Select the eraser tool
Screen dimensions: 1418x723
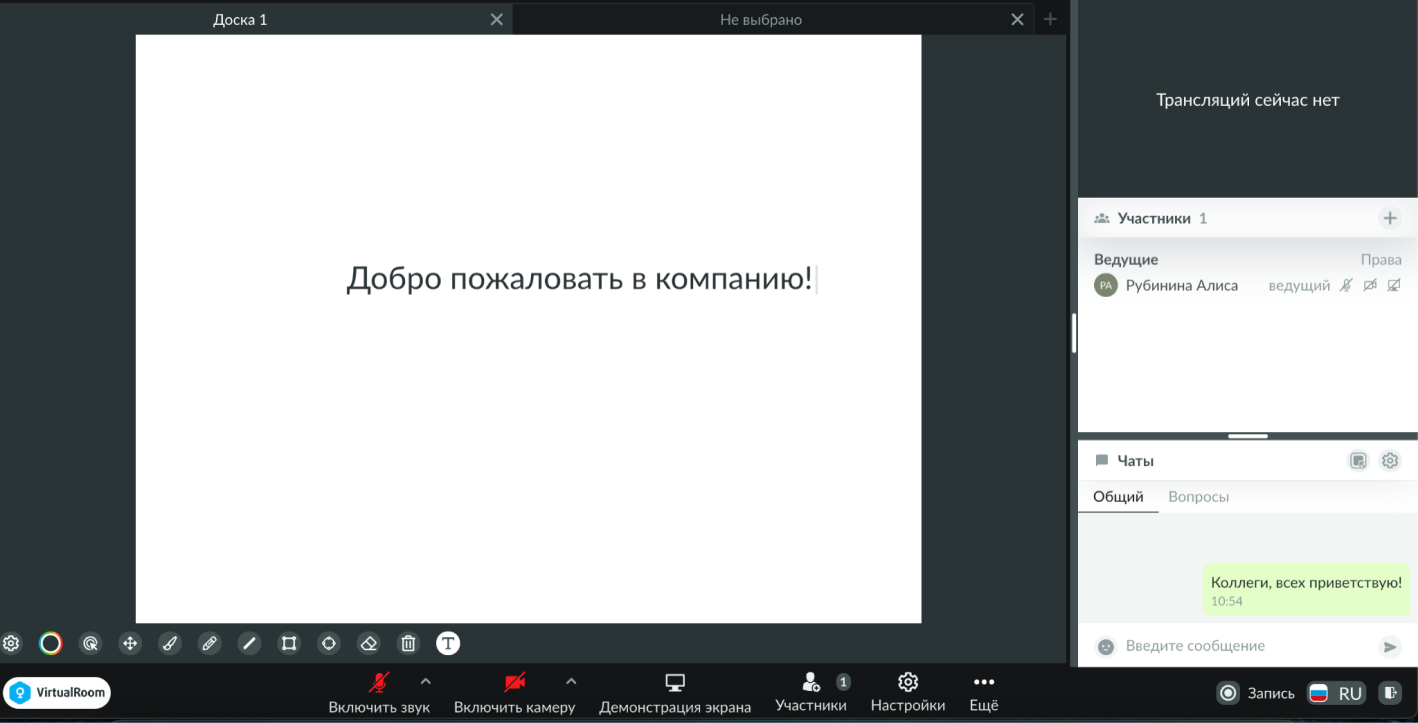coord(368,643)
